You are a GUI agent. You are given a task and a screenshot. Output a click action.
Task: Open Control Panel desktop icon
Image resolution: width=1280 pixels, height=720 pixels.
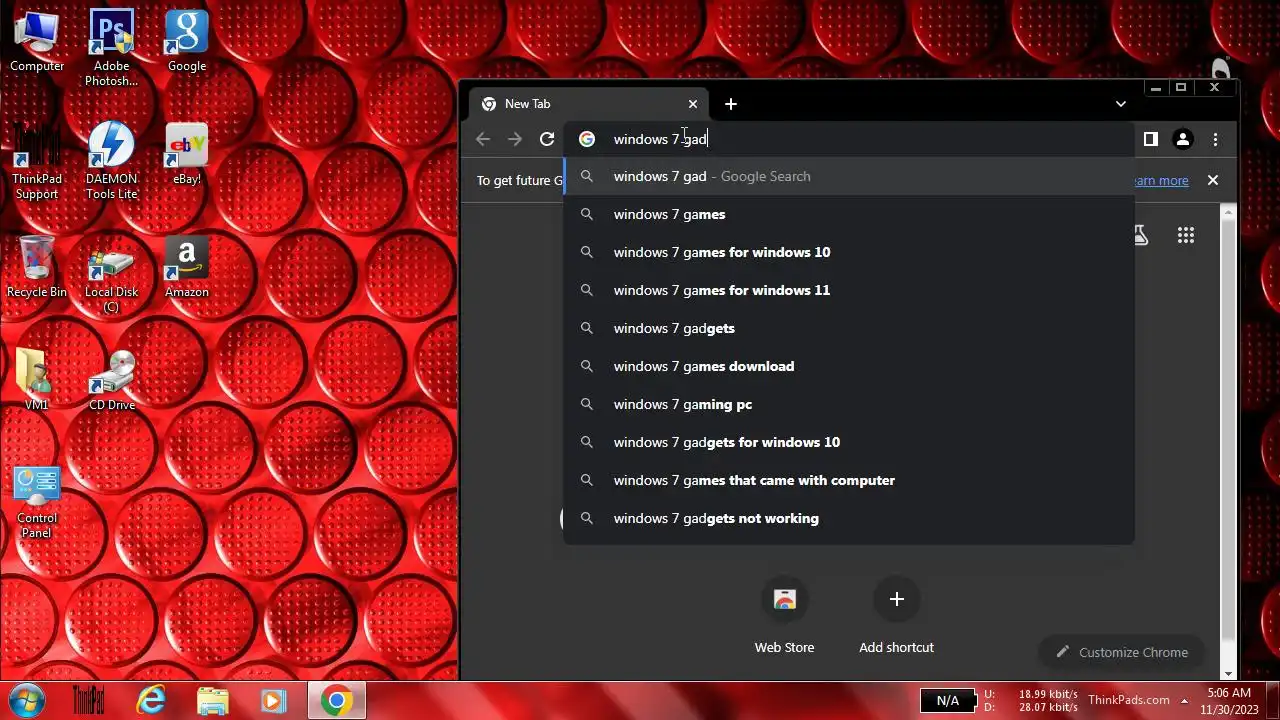point(37,501)
